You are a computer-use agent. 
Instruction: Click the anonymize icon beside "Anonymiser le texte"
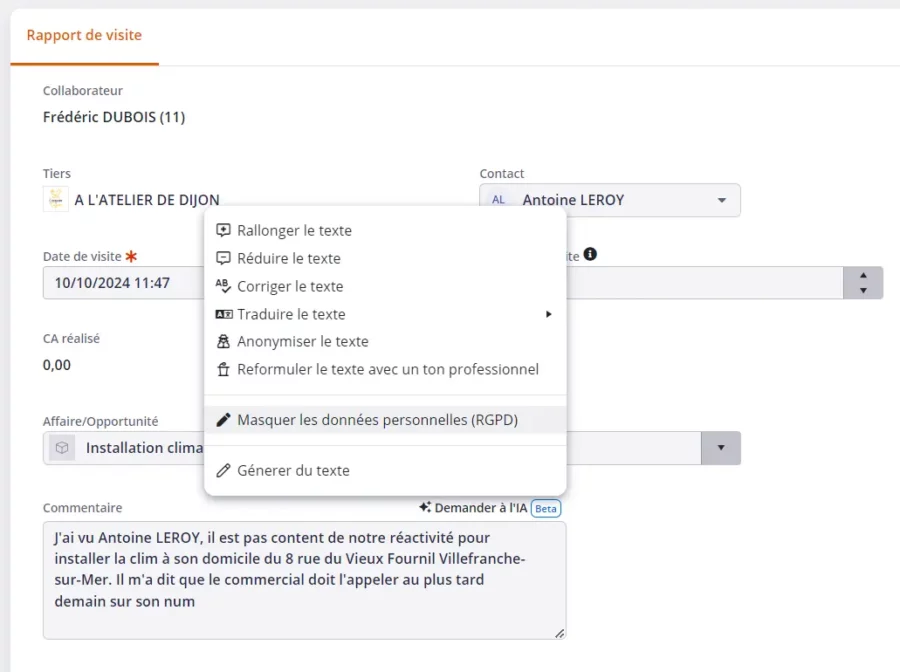click(226, 341)
